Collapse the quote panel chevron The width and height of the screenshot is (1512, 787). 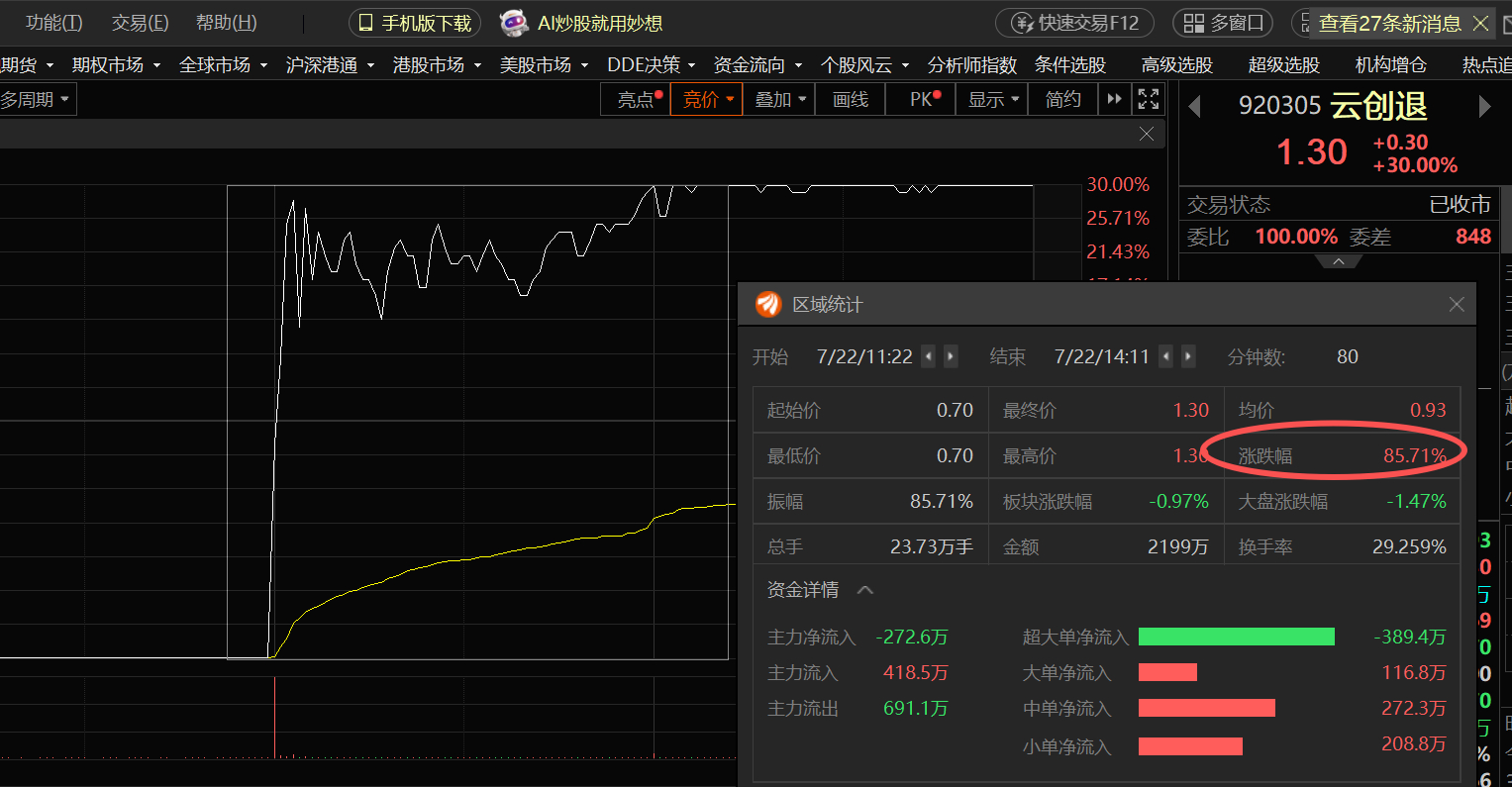[x=1339, y=261]
